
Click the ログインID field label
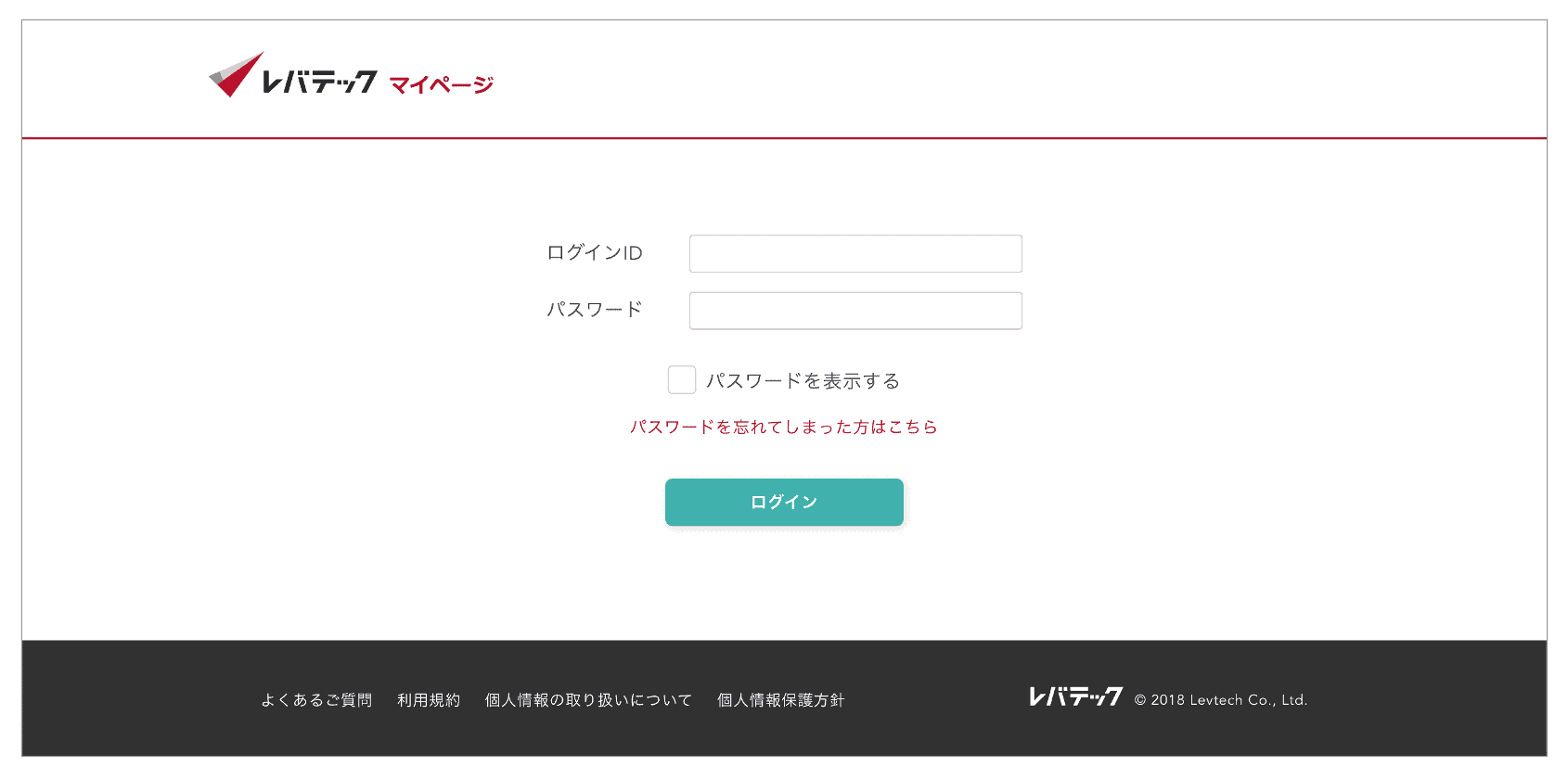[595, 253]
